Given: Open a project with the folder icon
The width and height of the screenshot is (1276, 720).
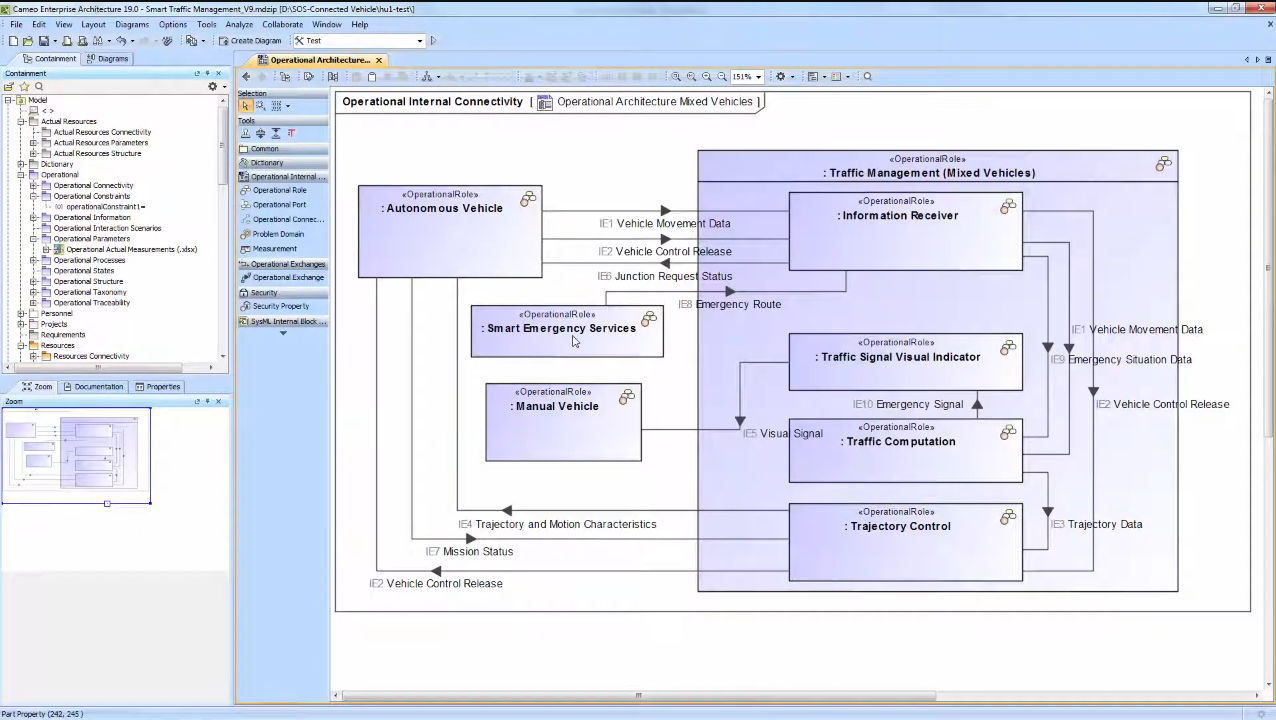Looking at the screenshot, I should (28, 41).
